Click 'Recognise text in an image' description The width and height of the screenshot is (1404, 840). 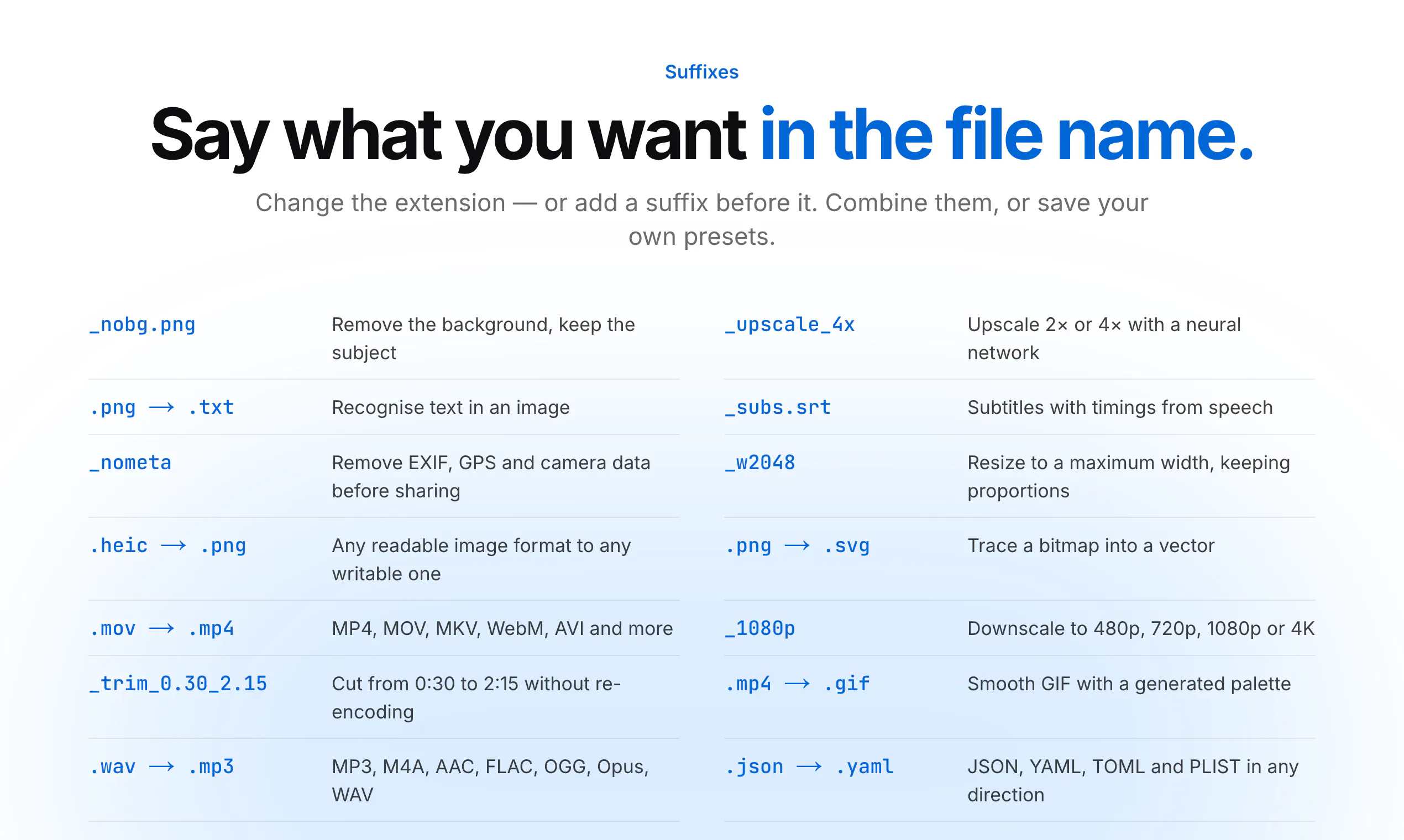pyautogui.click(x=450, y=407)
